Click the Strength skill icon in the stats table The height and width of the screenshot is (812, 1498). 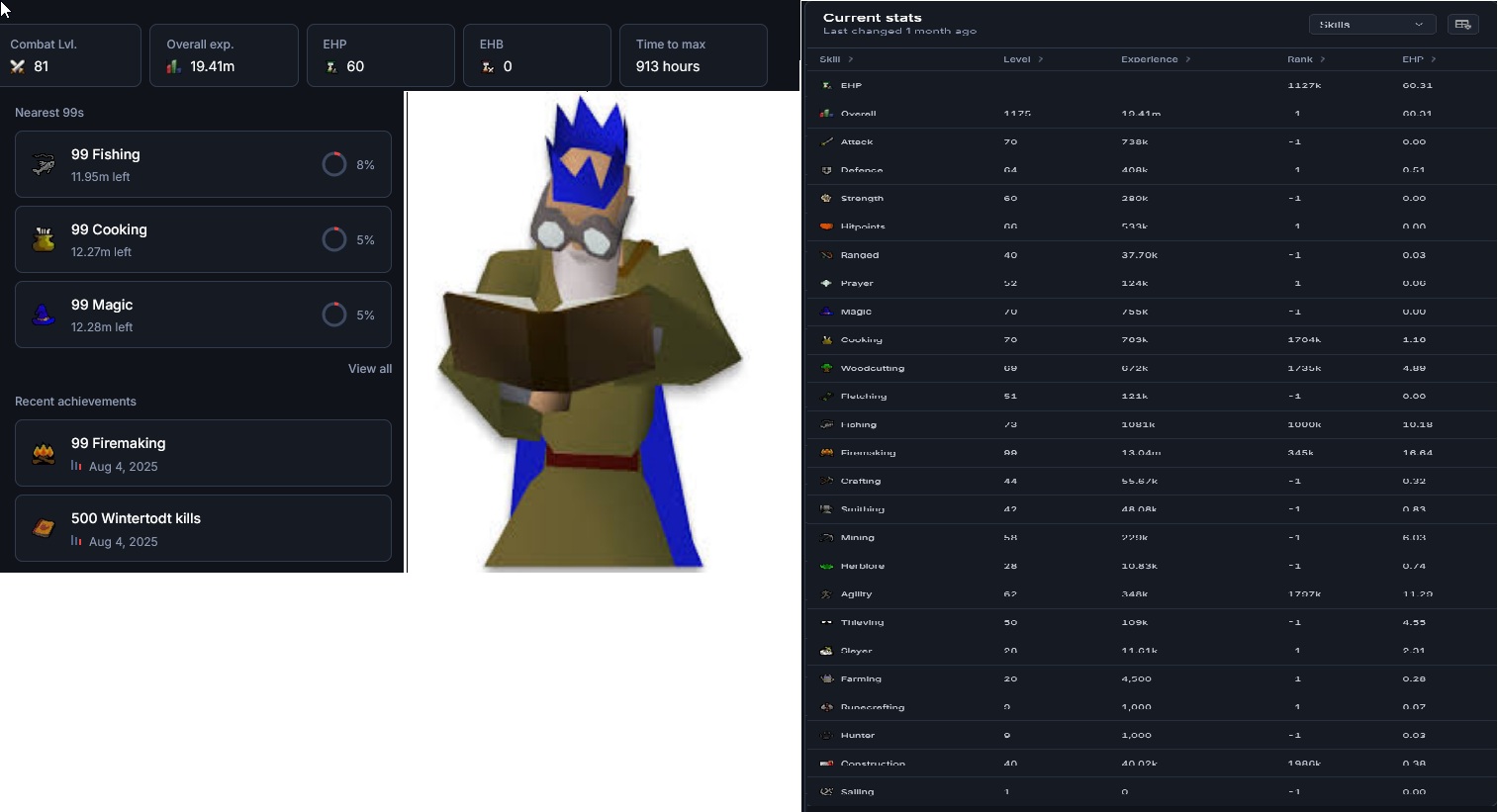click(827, 199)
